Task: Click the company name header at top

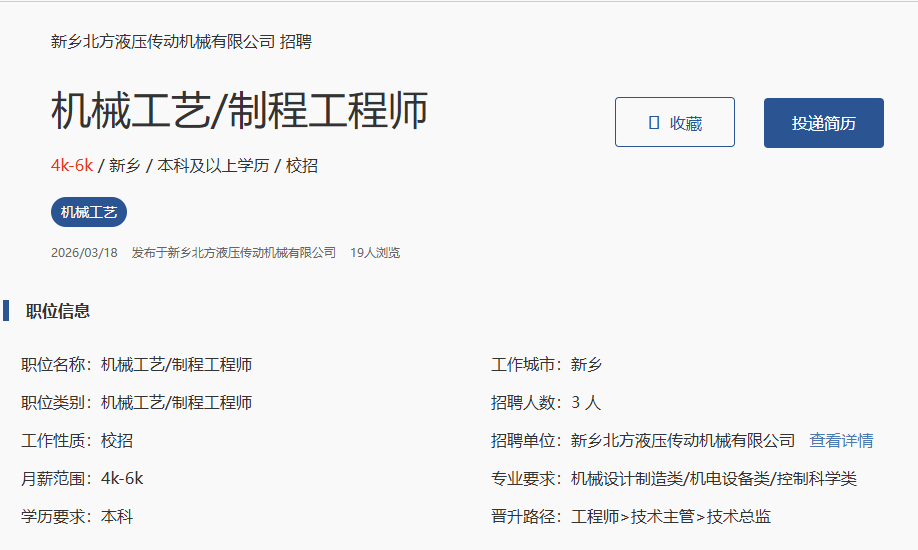Action: tap(181, 42)
